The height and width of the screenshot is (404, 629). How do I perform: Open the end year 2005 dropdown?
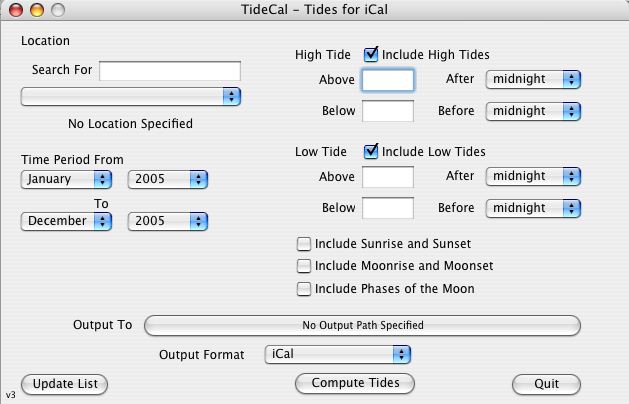(168, 221)
